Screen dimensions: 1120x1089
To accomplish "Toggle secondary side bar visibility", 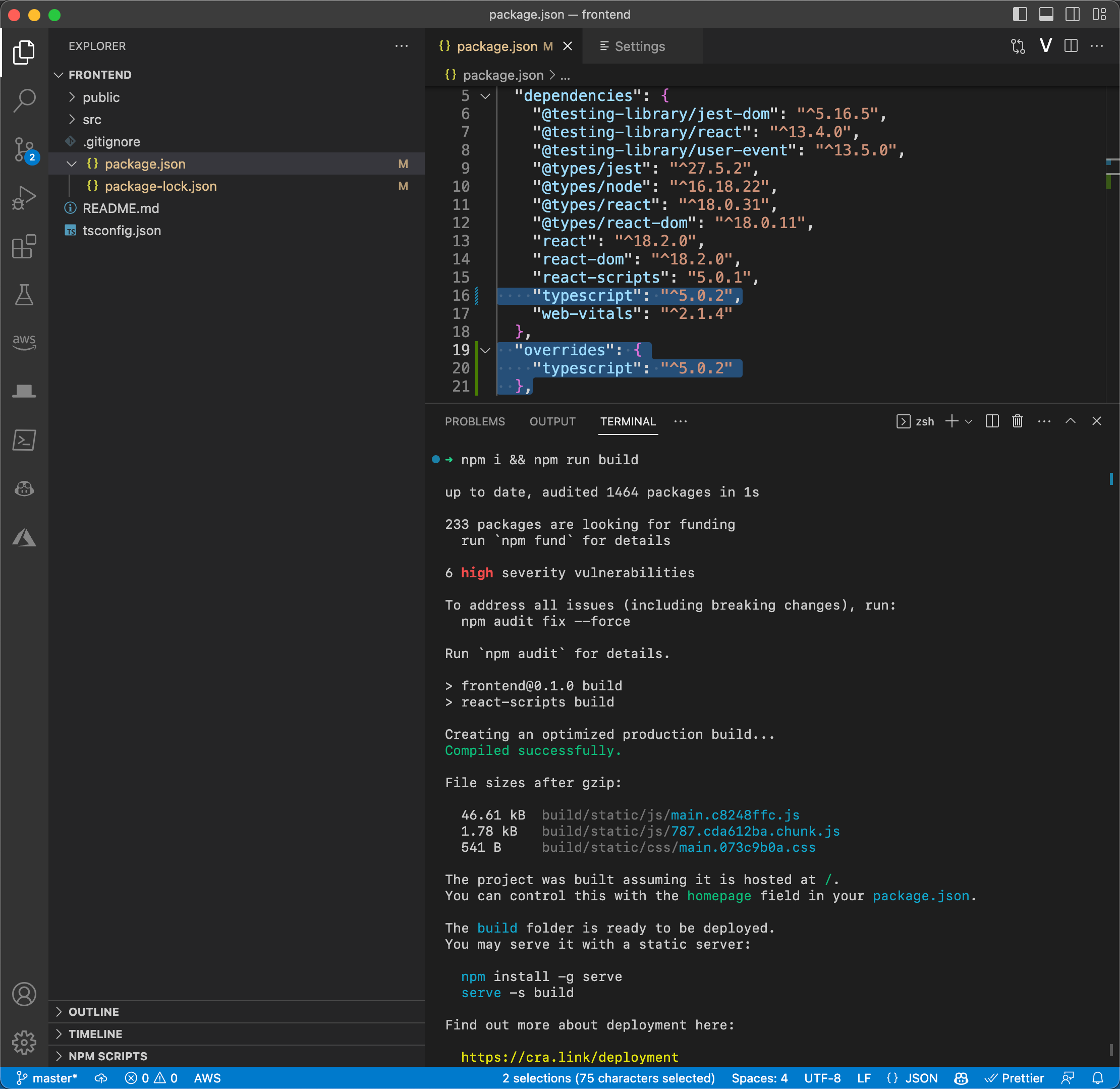I will pos(1072,14).
